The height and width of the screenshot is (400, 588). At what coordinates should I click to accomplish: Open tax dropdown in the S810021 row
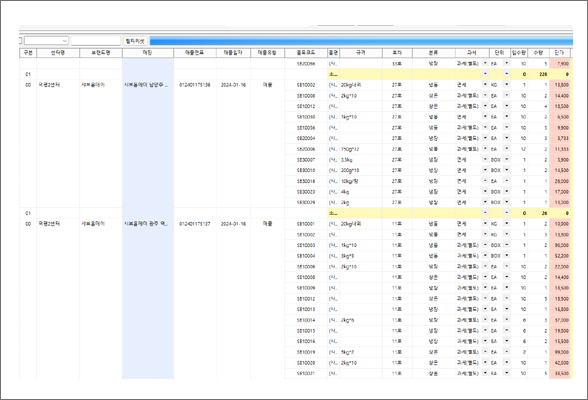click(x=485, y=373)
